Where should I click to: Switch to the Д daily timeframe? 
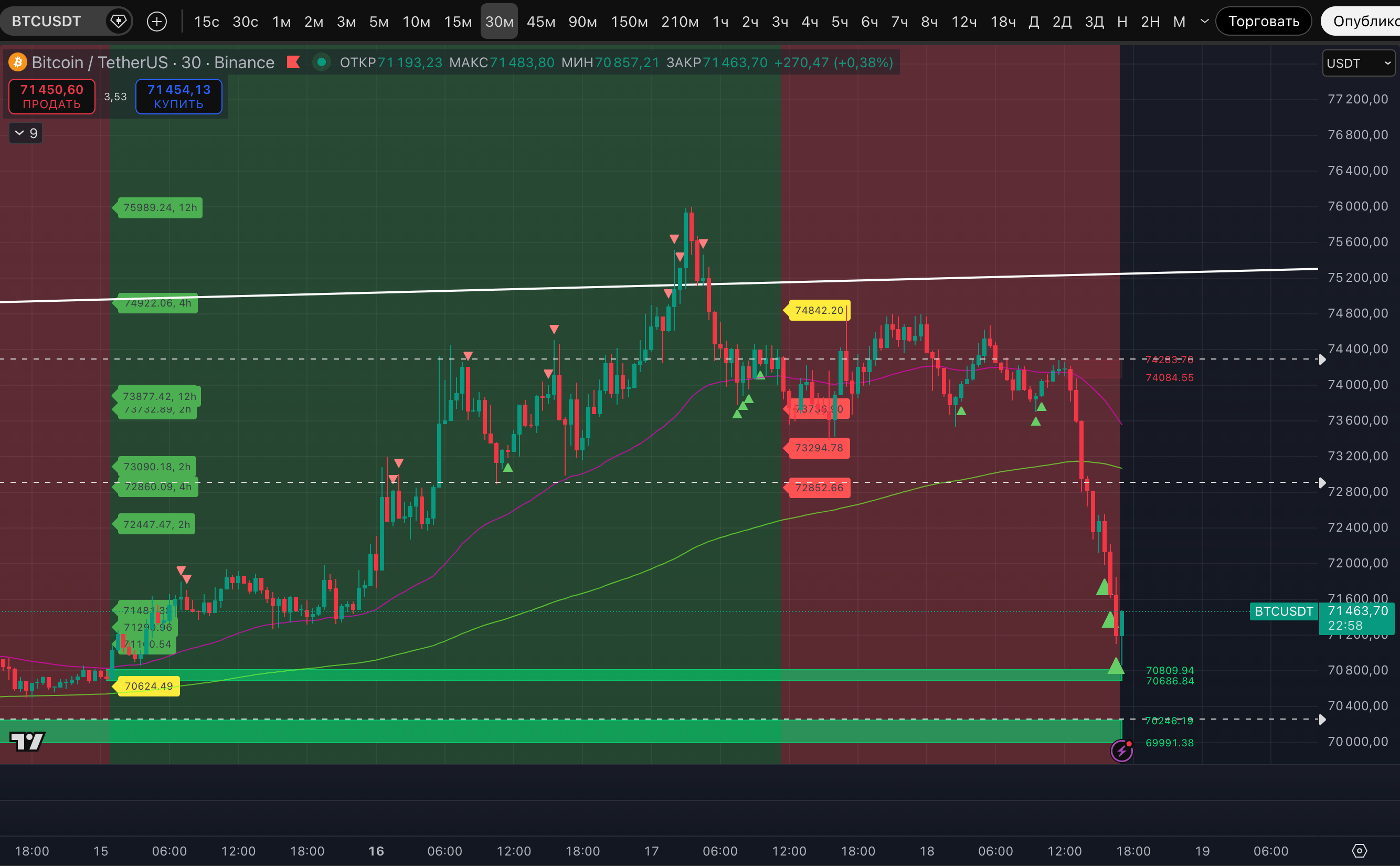pyautogui.click(x=1034, y=22)
